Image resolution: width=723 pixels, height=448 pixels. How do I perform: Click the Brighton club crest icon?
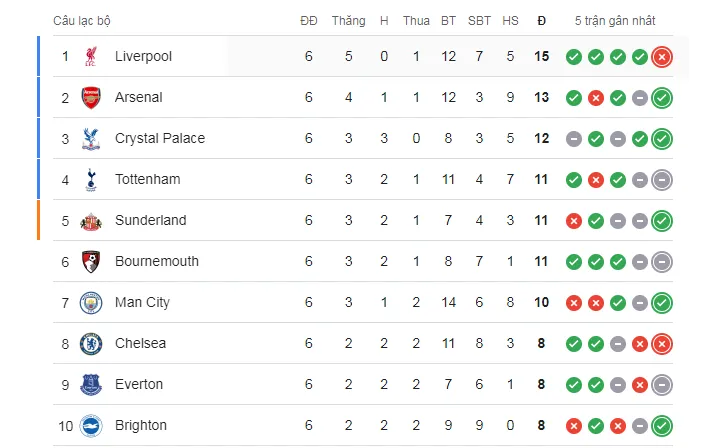click(91, 426)
